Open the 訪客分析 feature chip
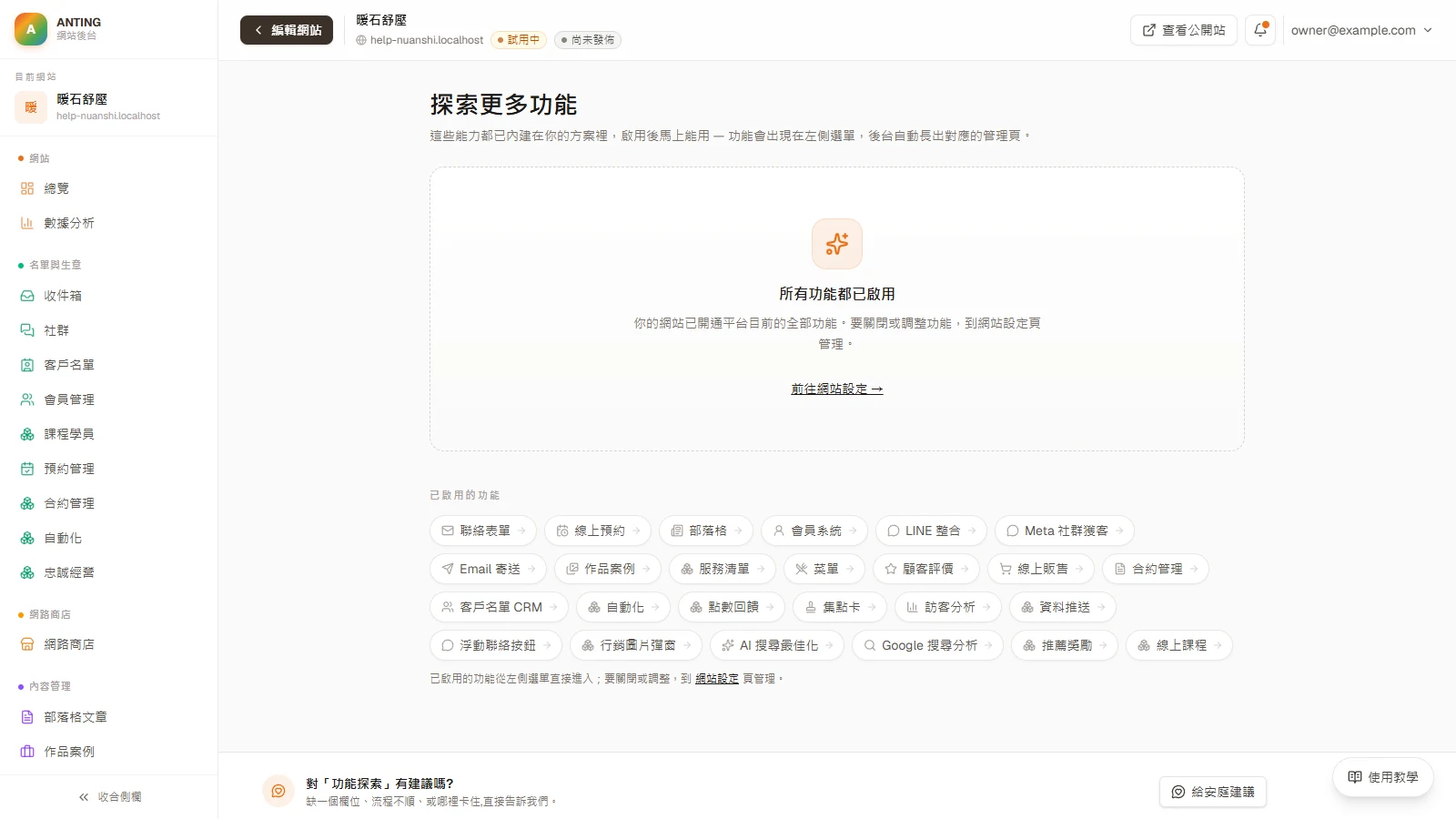 click(948, 607)
